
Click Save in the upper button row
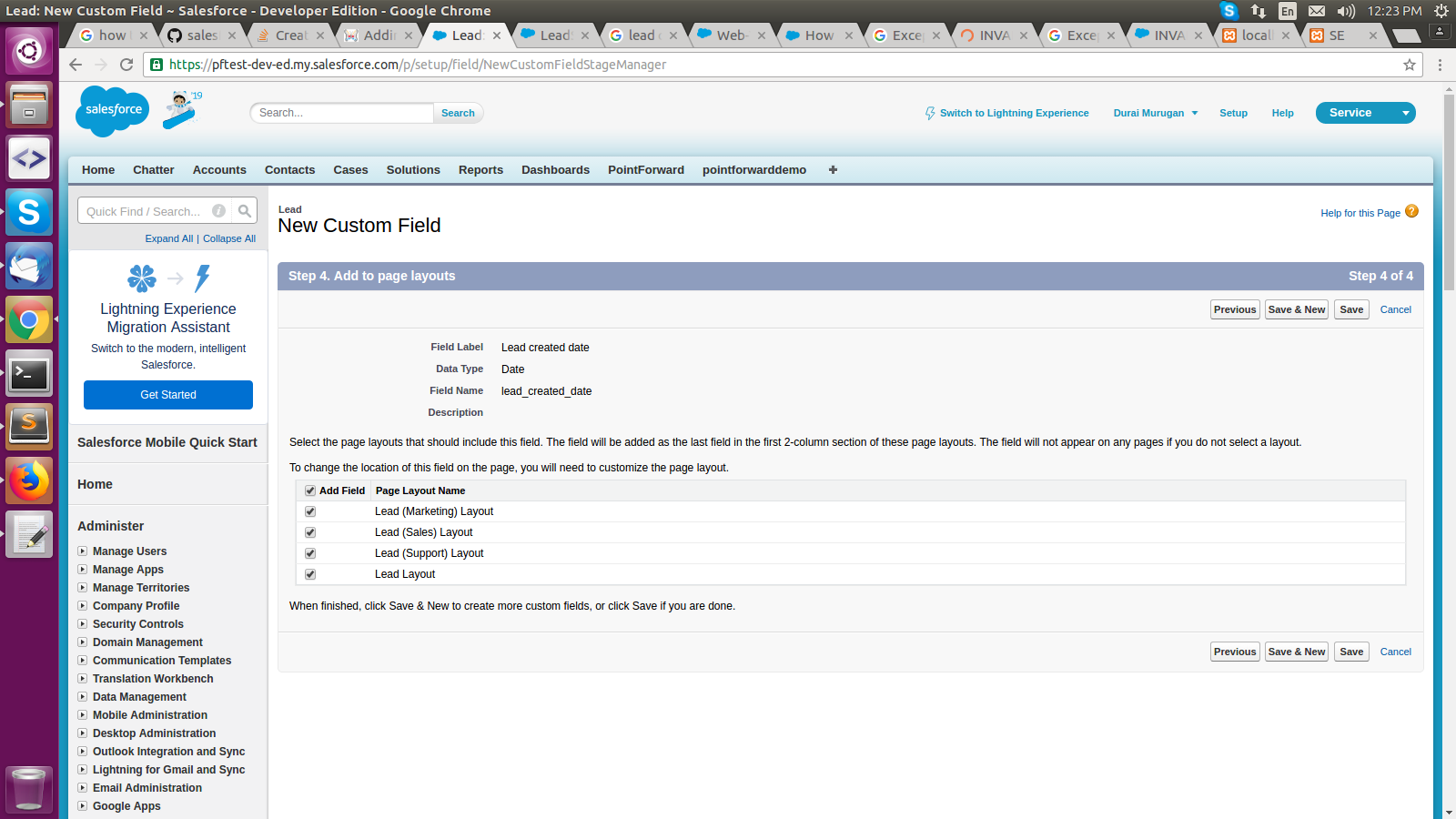click(1351, 309)
